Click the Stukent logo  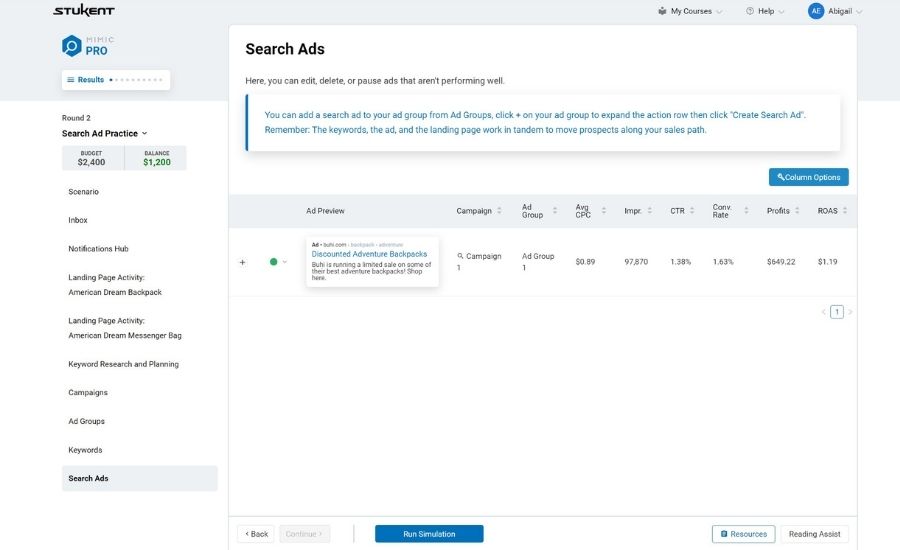point(84,10)
